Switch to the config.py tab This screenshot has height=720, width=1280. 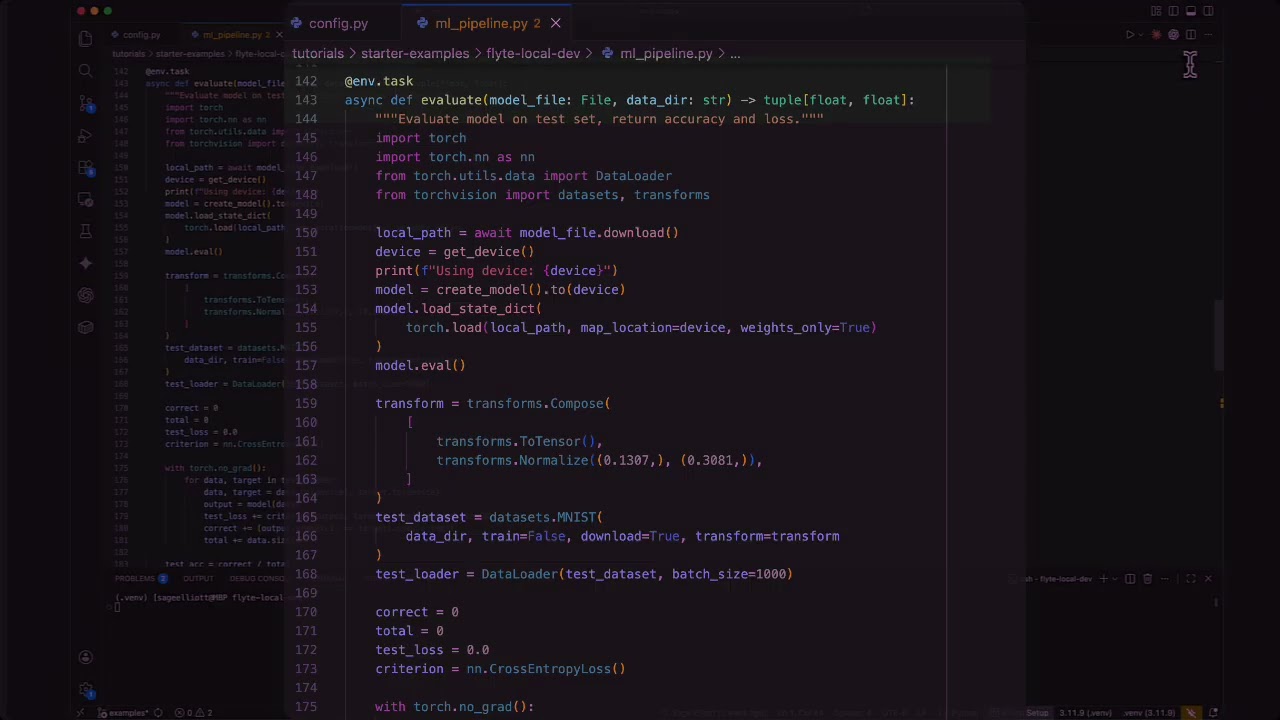(338, 23)
